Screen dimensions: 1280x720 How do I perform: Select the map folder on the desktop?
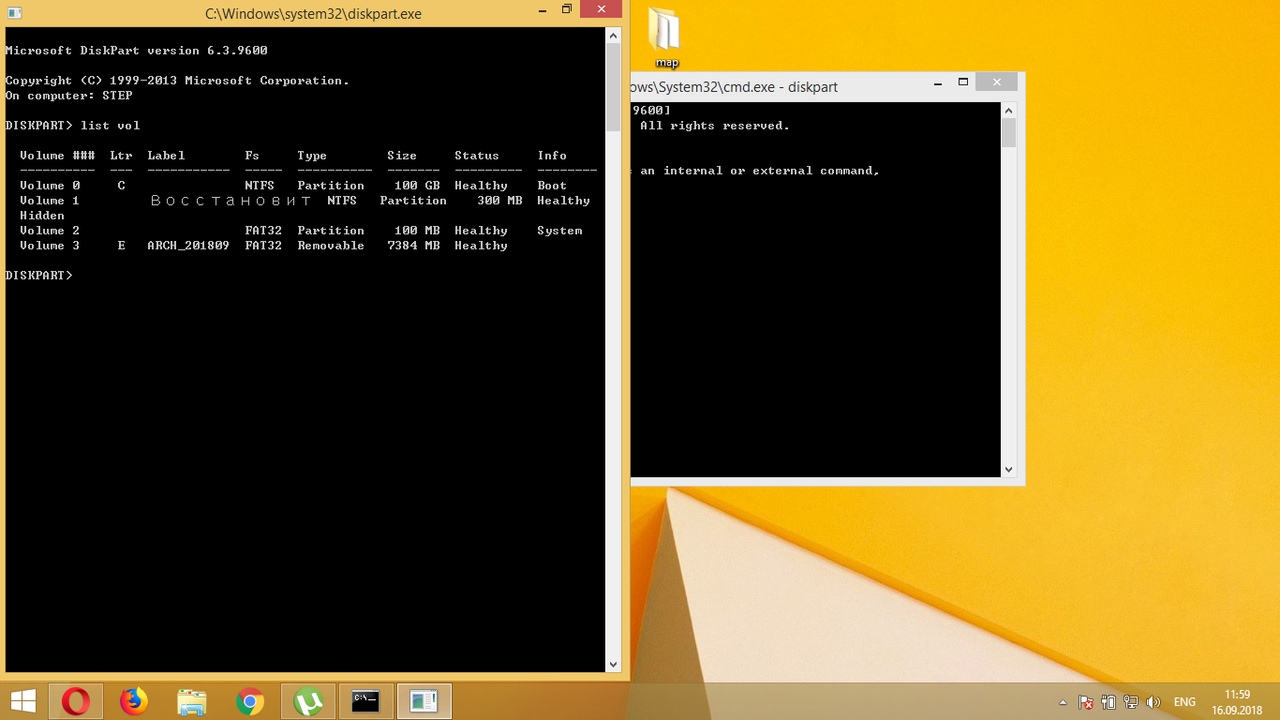[666, 38]
